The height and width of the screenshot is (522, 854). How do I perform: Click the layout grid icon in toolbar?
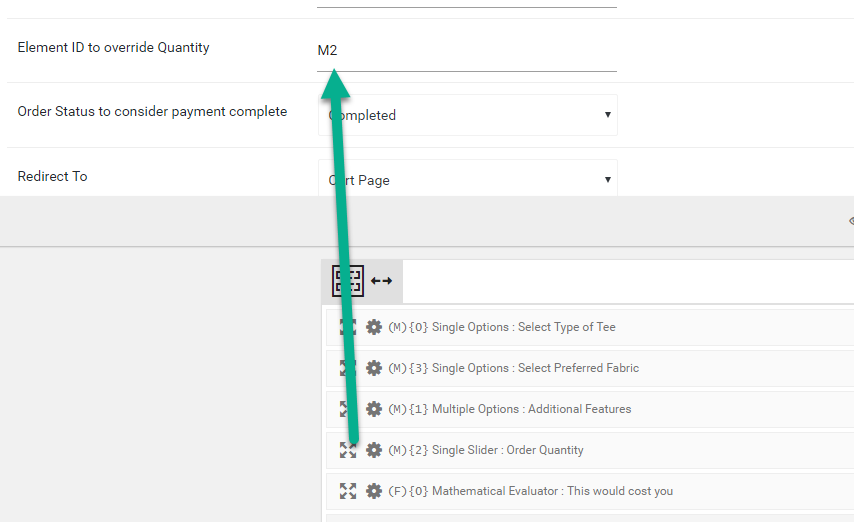tap(348, 281)
